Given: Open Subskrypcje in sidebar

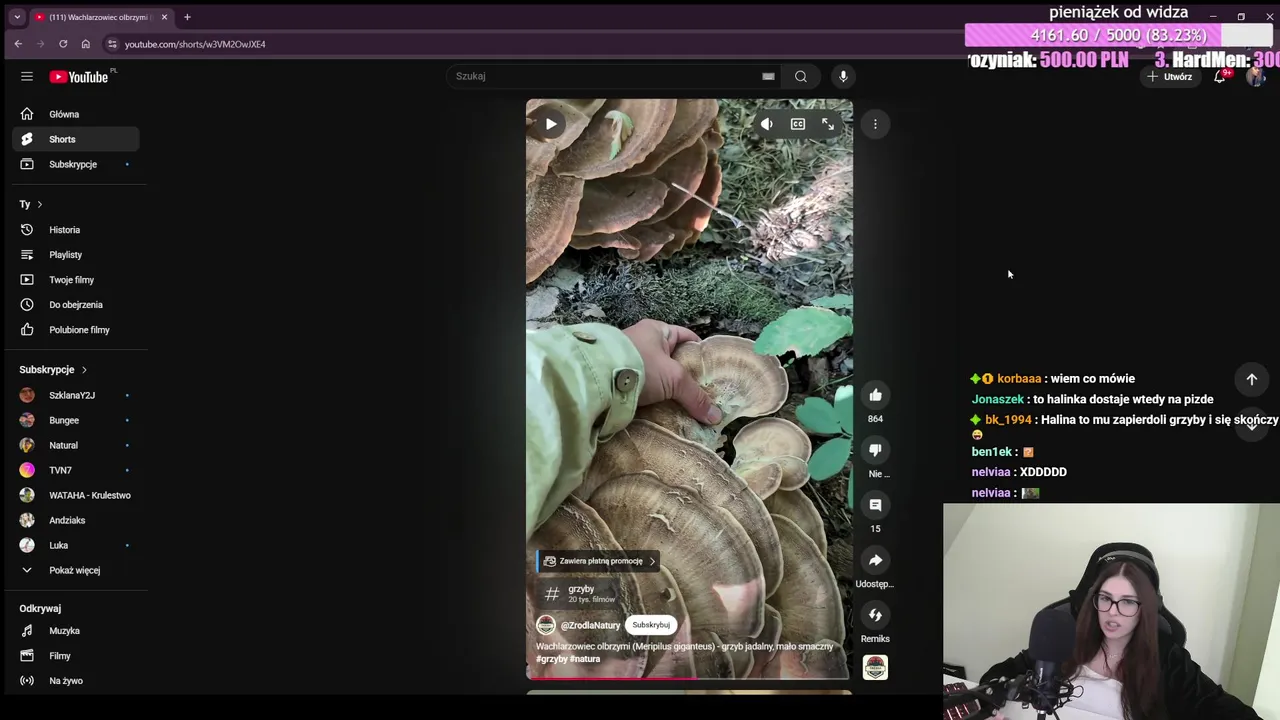Looking at the screenshot, I should click(x=76, y=164).
